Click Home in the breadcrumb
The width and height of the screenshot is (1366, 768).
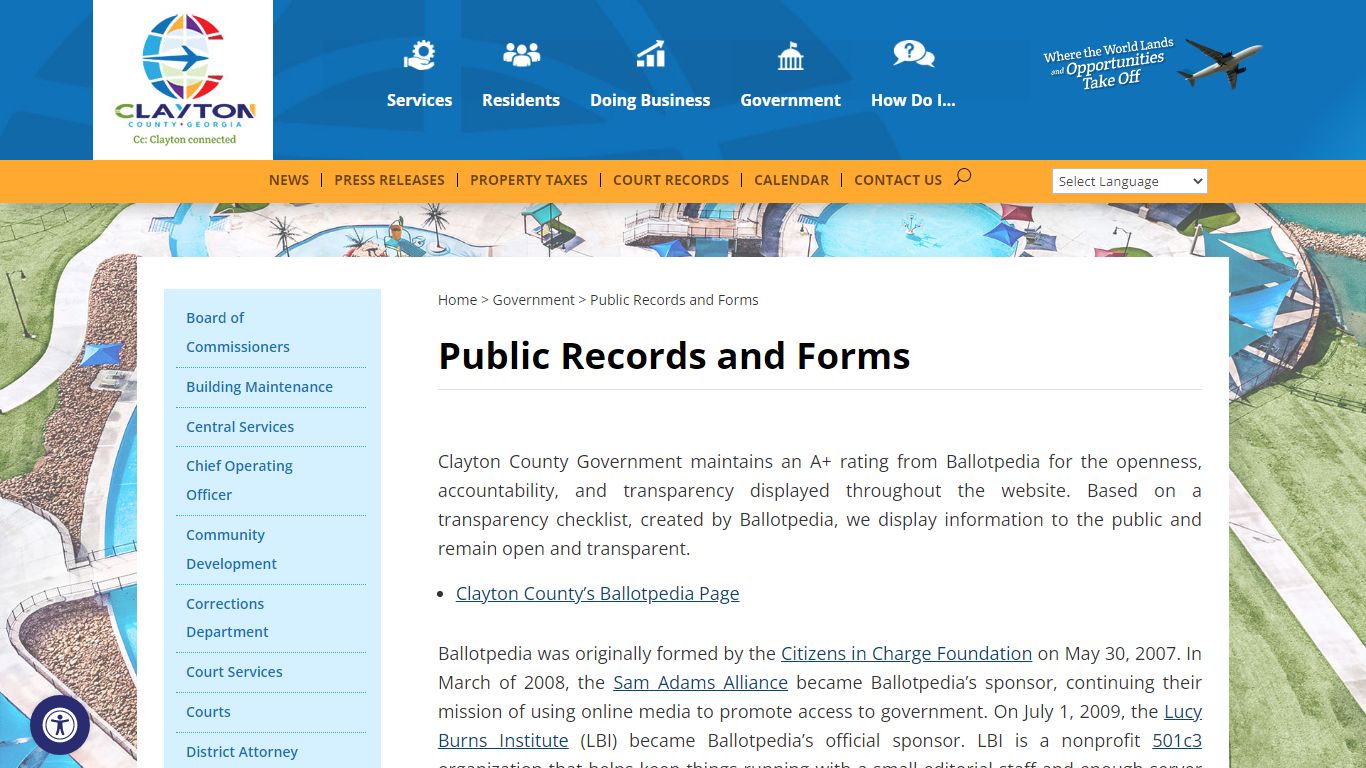click(457, 300)
